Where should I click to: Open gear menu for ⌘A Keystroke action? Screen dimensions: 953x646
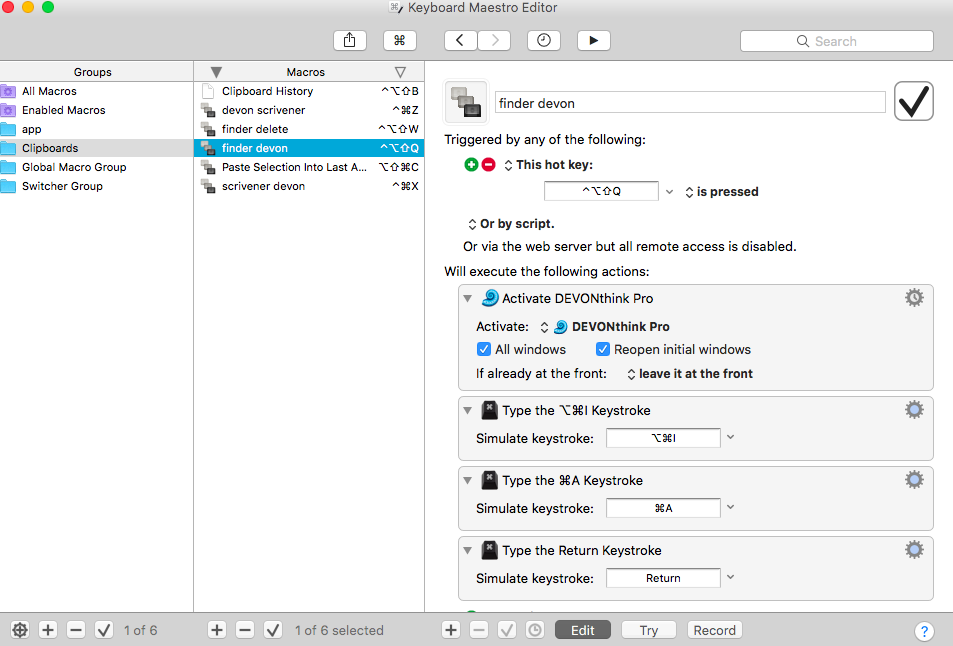(914, 480)
